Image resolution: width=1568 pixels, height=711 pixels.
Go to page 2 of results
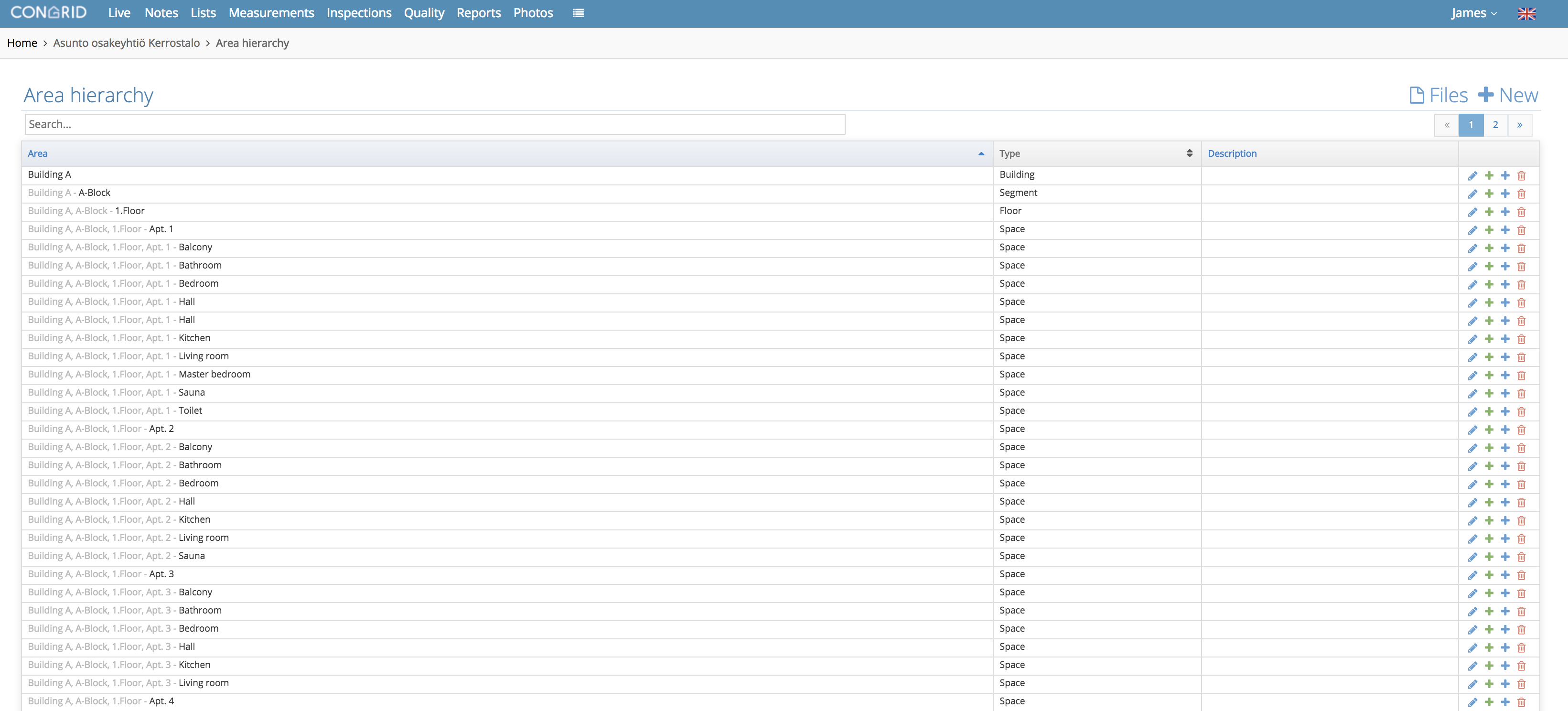pyautogui.click(x=1495, y=125)
